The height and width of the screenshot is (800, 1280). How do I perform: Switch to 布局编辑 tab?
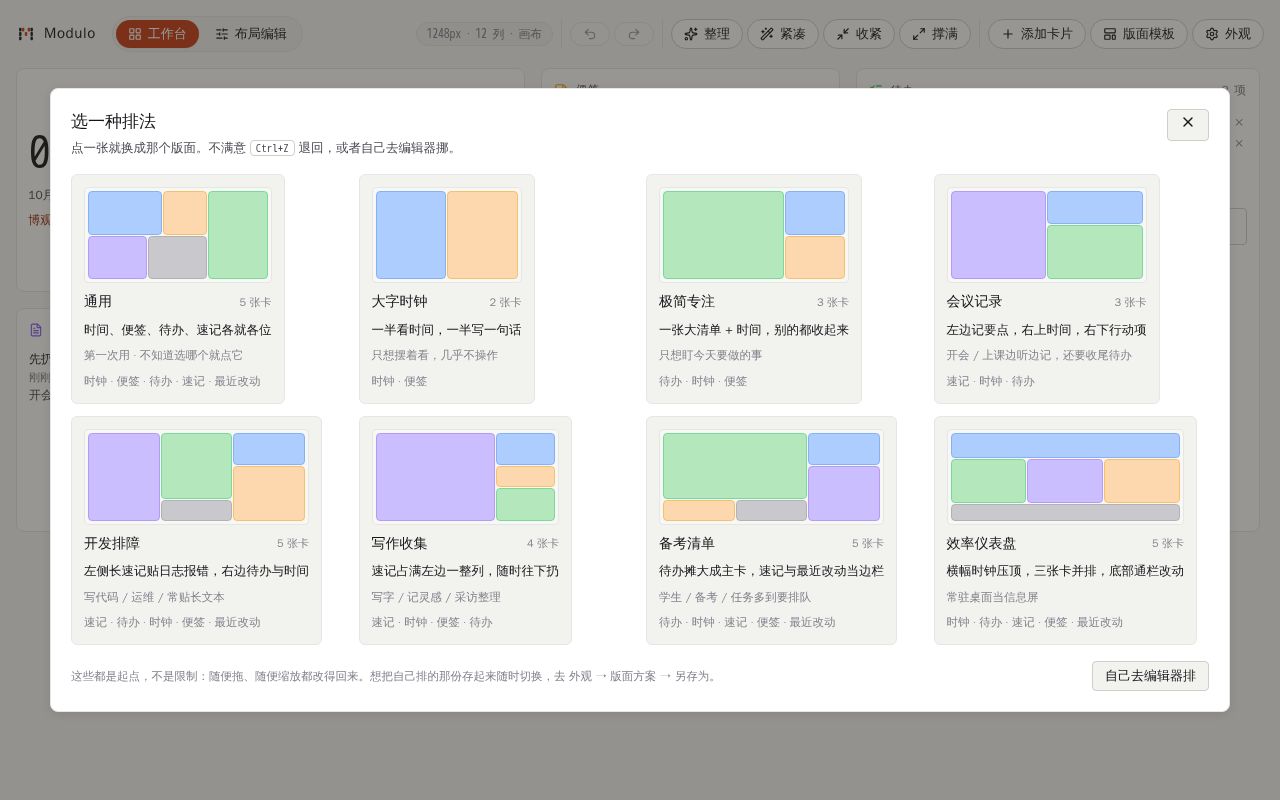coord(251,34)
